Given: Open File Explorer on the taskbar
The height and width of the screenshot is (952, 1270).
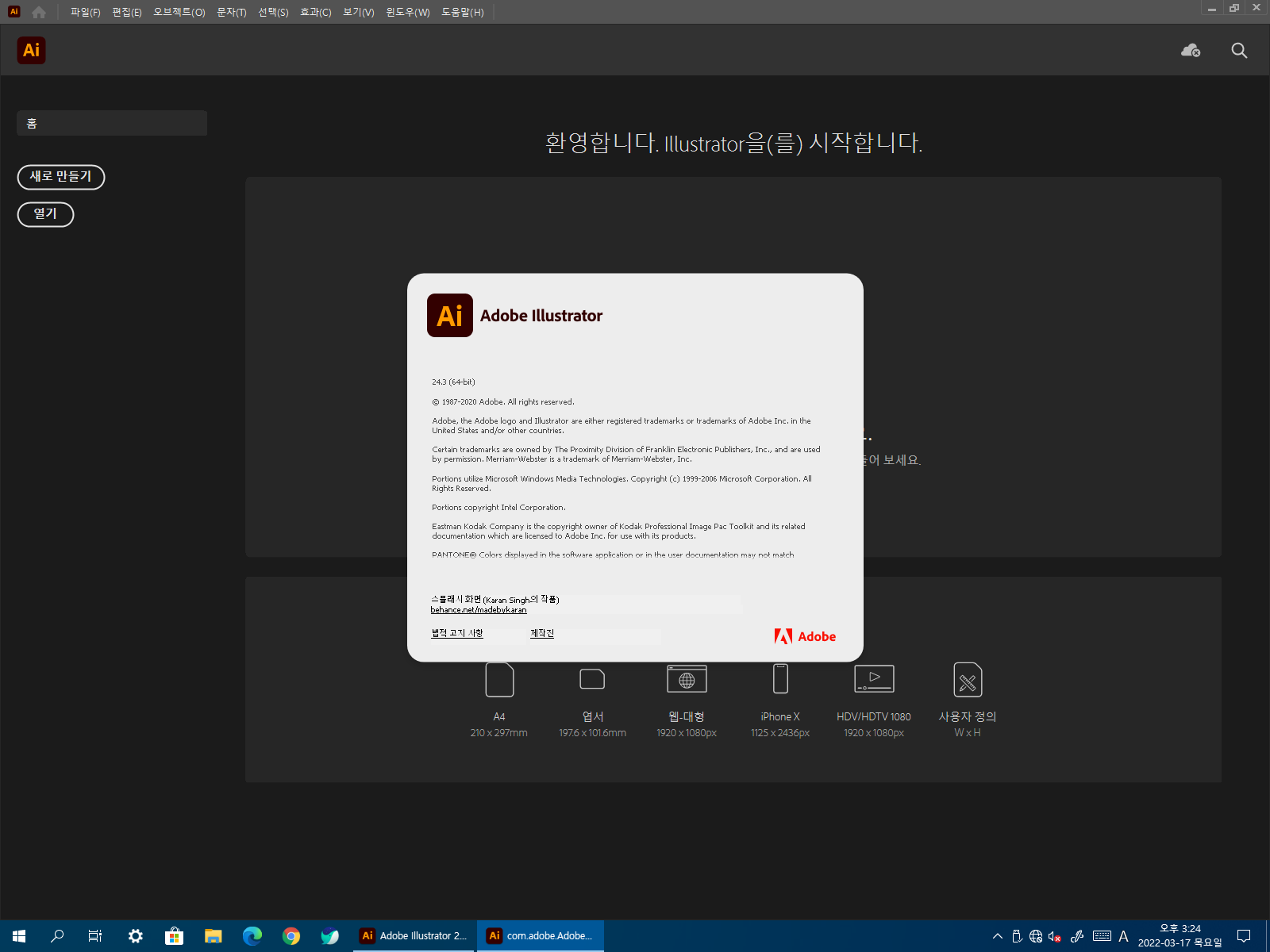Looking at the screenshot, I should [x=213, y=936].
